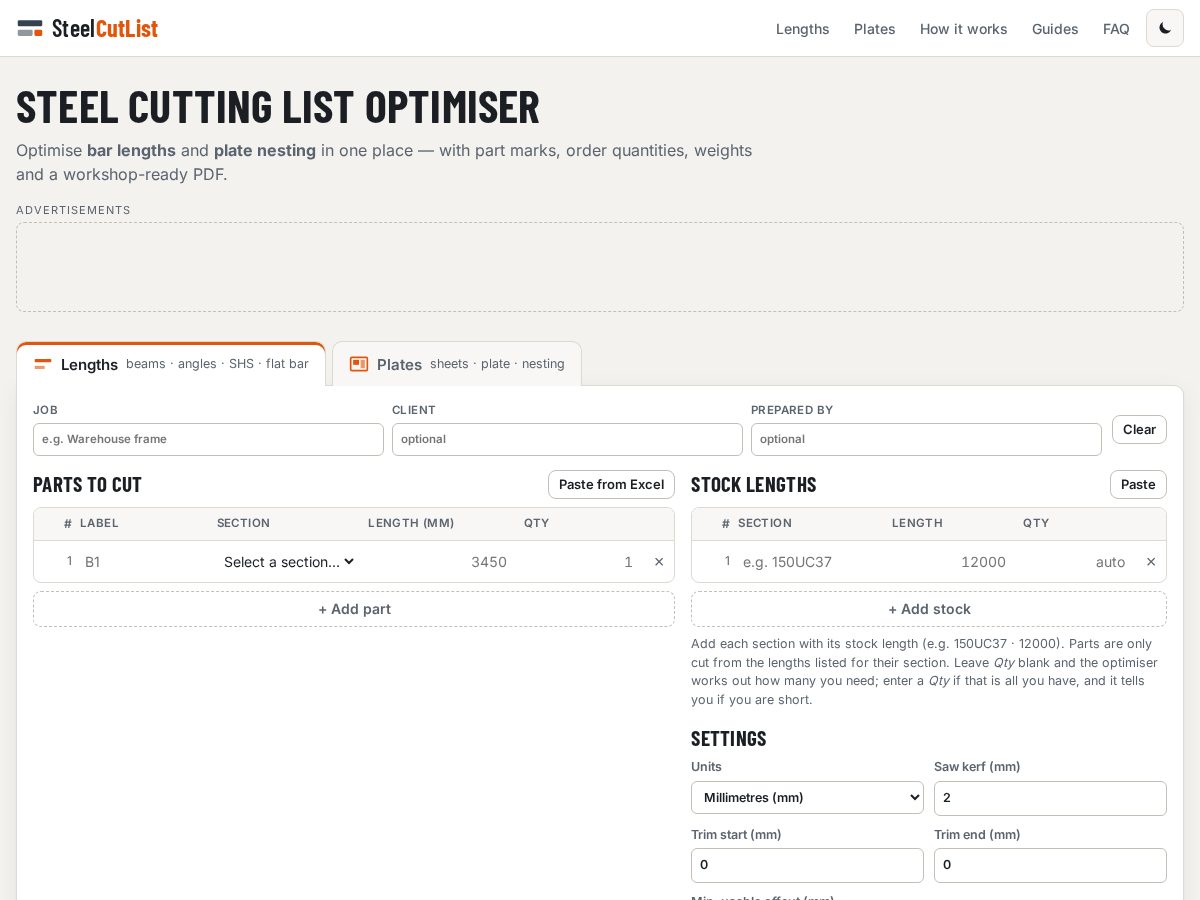Remove stock row 1 with the × icon
Image resolution: width=1200 pixels, height=900 pixels.
(x=1151, y=562)
